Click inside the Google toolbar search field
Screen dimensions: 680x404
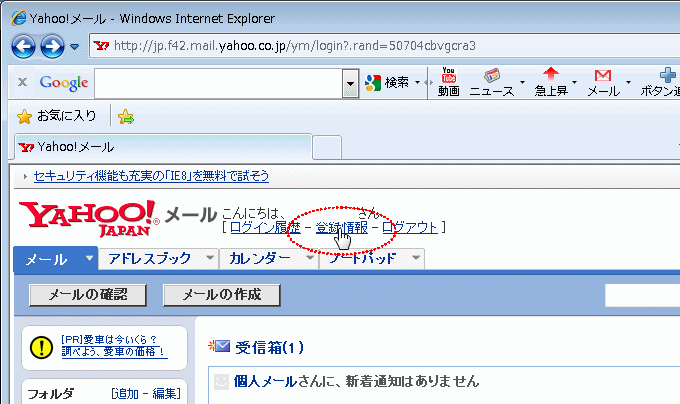coord(218,83)
